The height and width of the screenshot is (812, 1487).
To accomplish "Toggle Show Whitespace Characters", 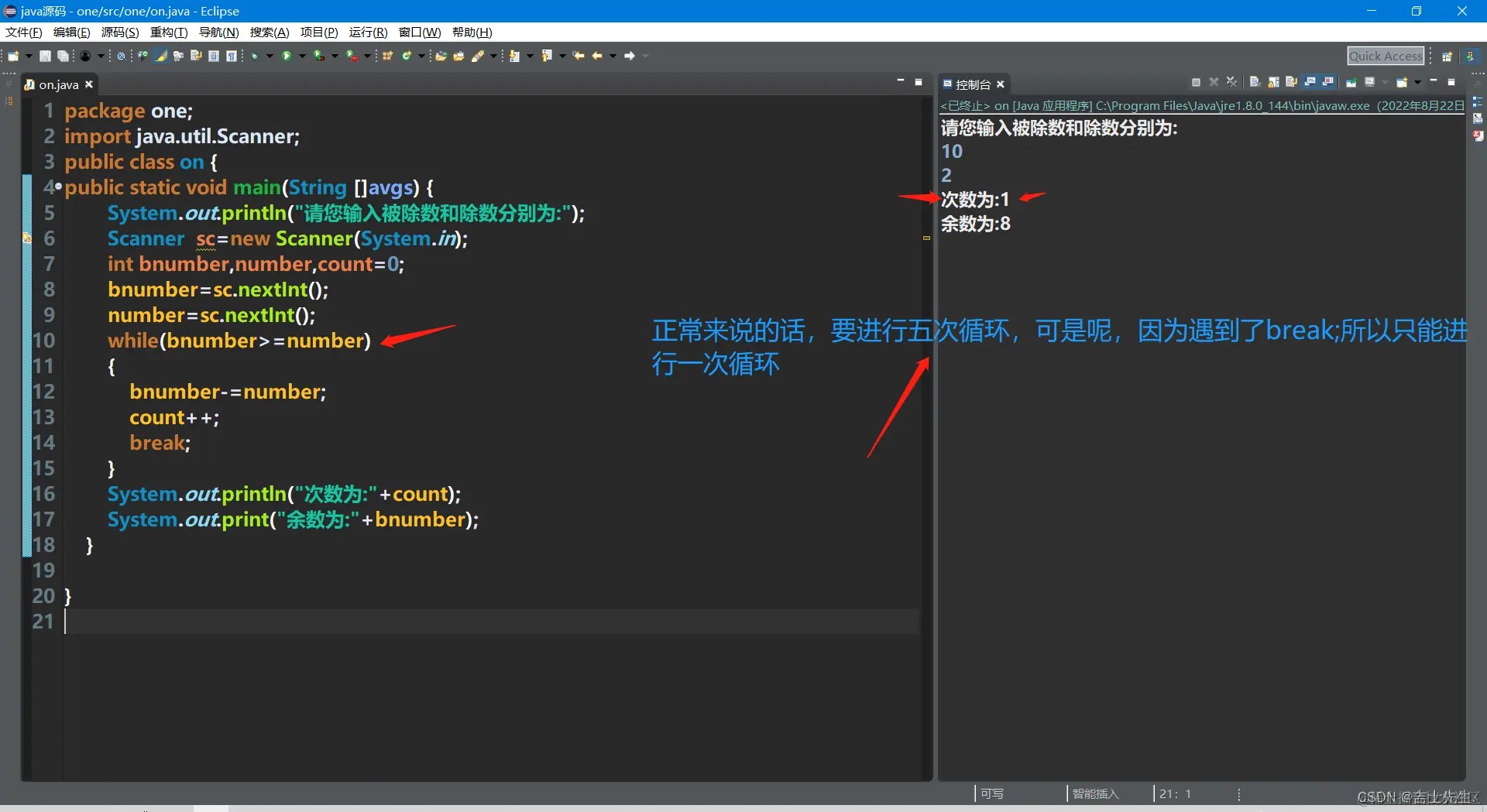I will click(x=232, y=56).
